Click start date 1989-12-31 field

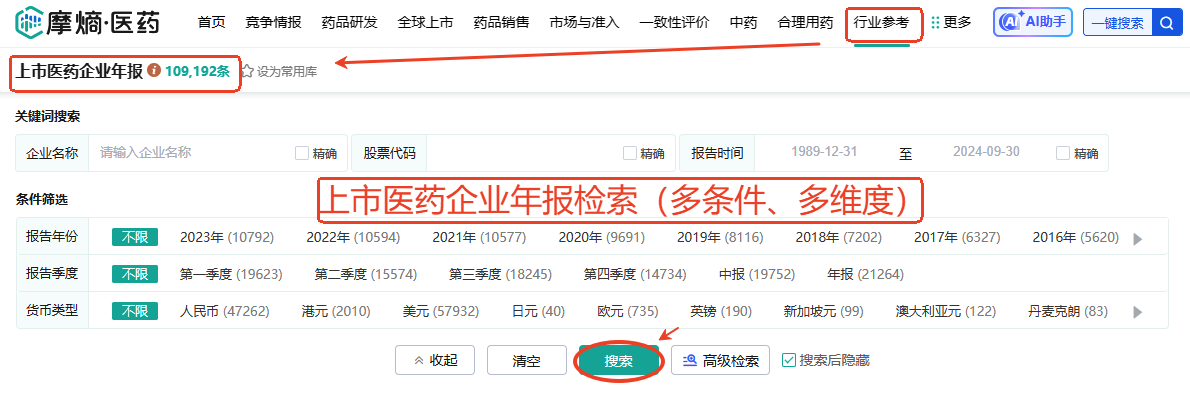(x=824, y=152)
